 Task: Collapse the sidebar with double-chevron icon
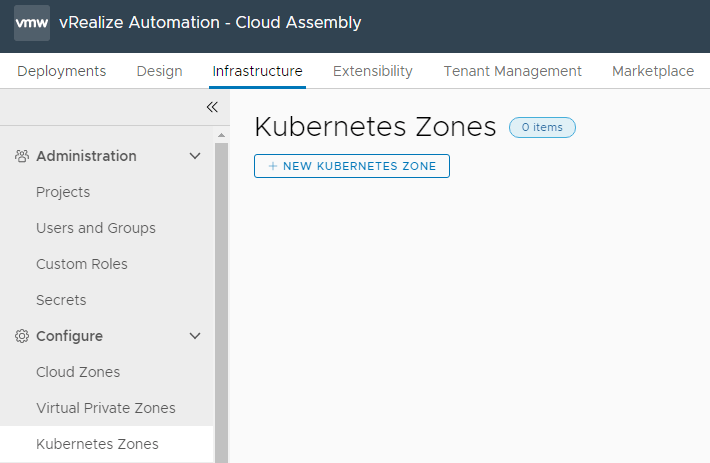tap(212, 107)
